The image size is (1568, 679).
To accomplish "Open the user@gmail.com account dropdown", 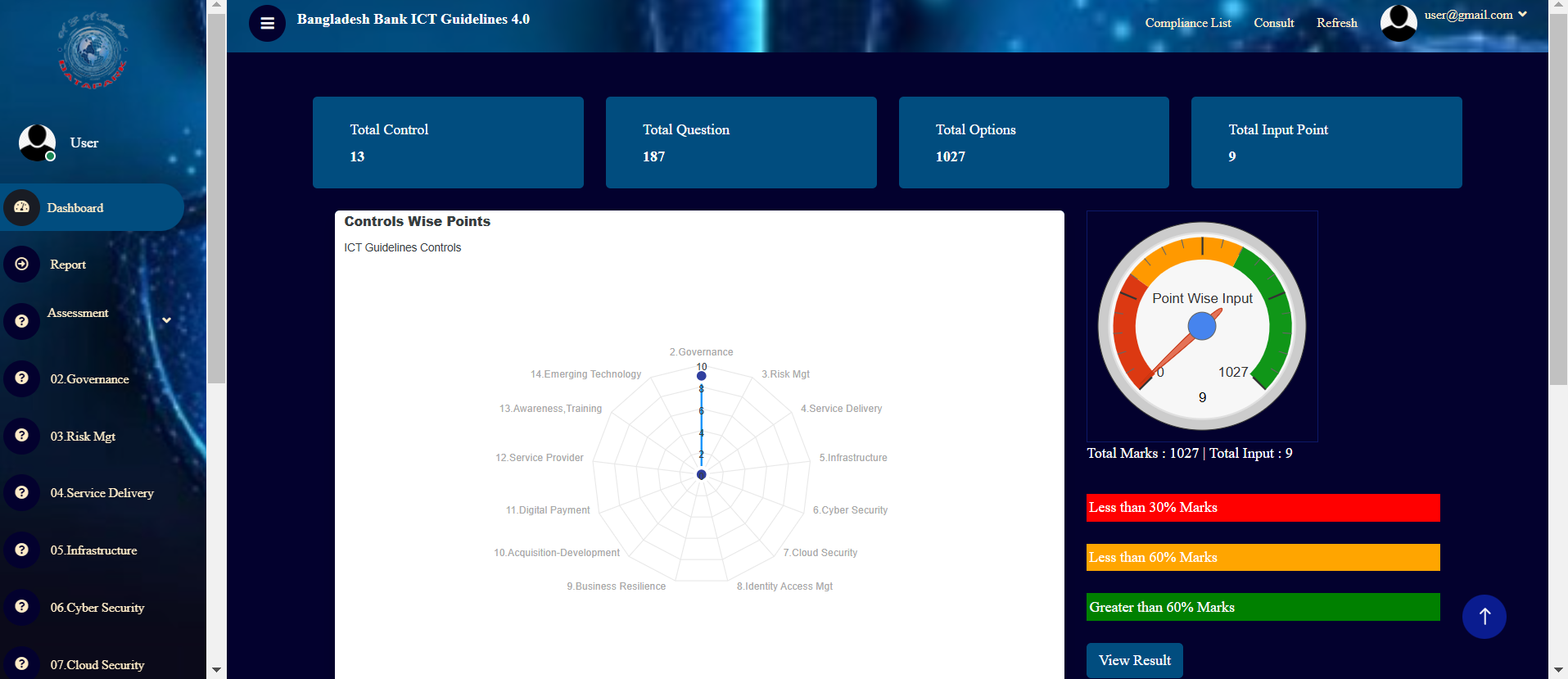I will [x=1475, y=15].
